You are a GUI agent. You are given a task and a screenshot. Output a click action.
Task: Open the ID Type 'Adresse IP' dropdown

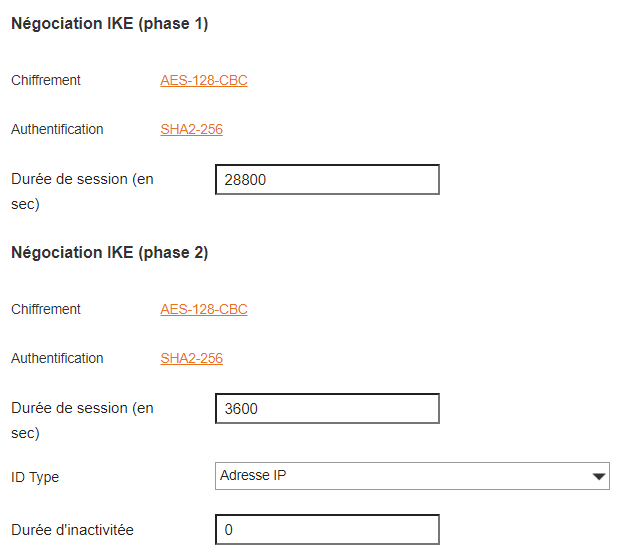click(400, 476)
